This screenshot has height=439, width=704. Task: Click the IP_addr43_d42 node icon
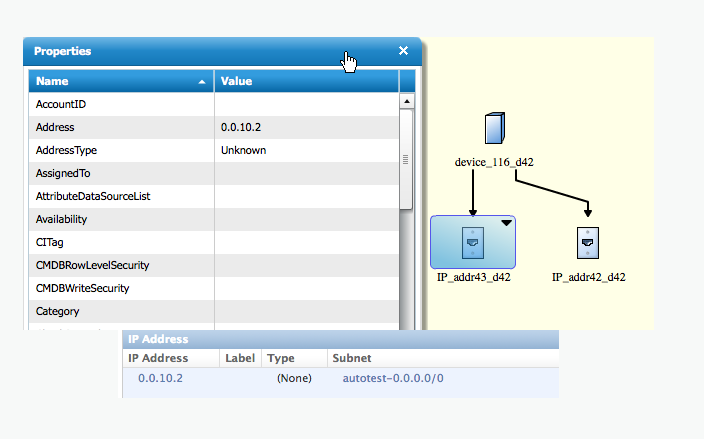click(473, 243)
